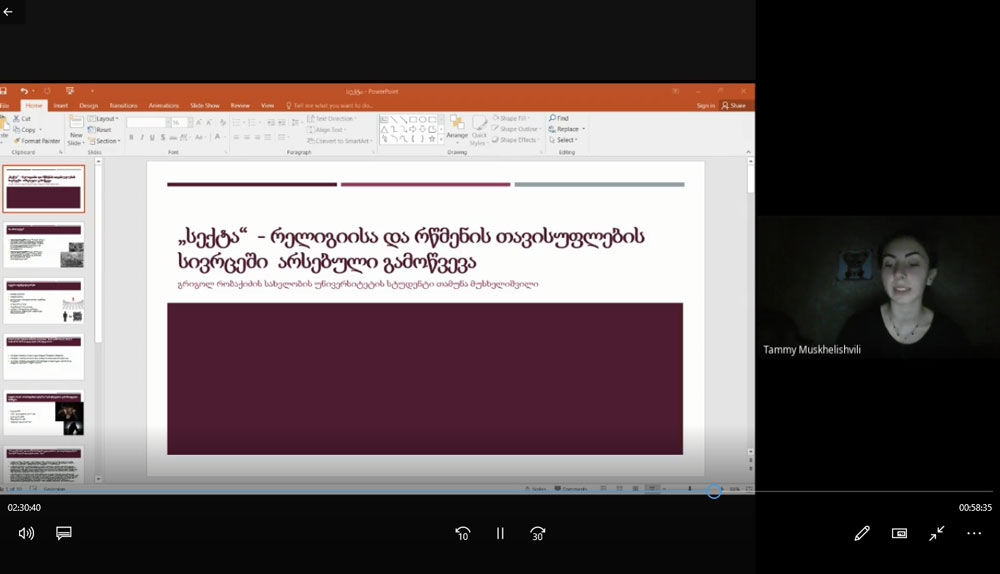Open the Transitions ribbon tab
This screenshot has width=1000, height=574.
point(123,105)
